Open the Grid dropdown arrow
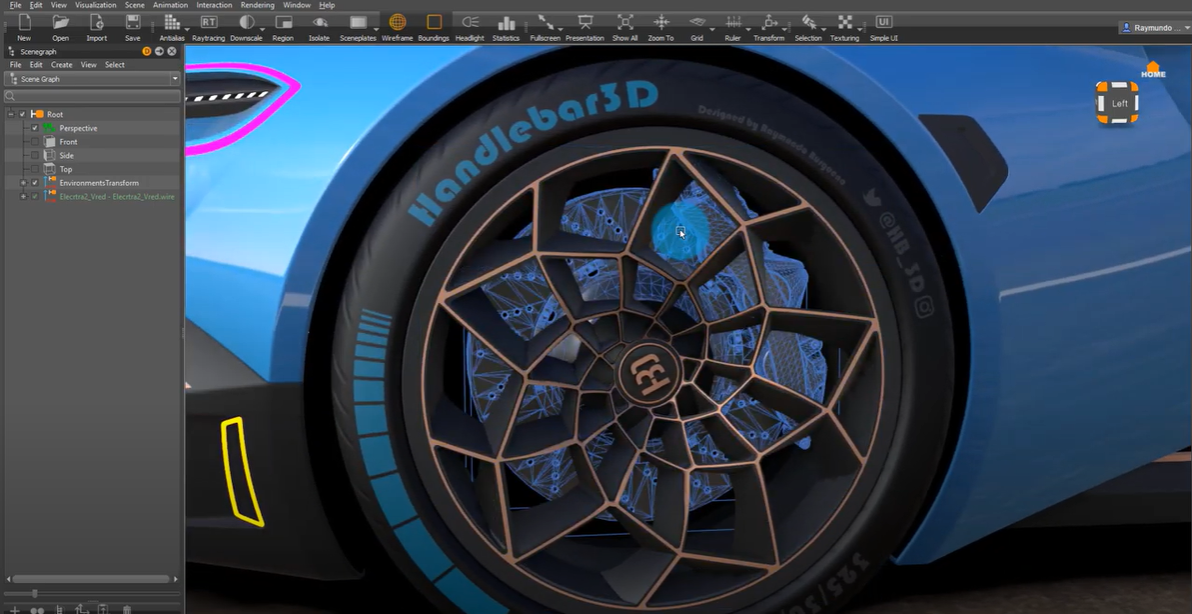 tap(712, 30)
